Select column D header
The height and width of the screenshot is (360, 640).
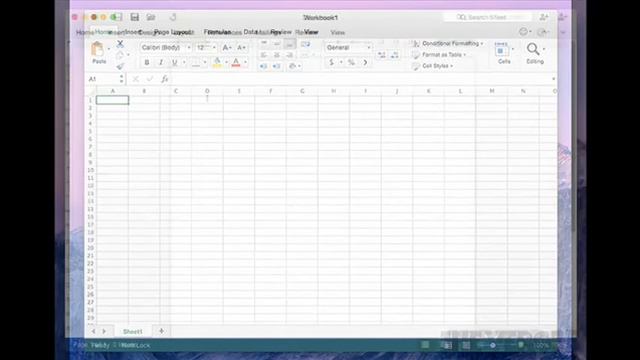click(207, 91)
